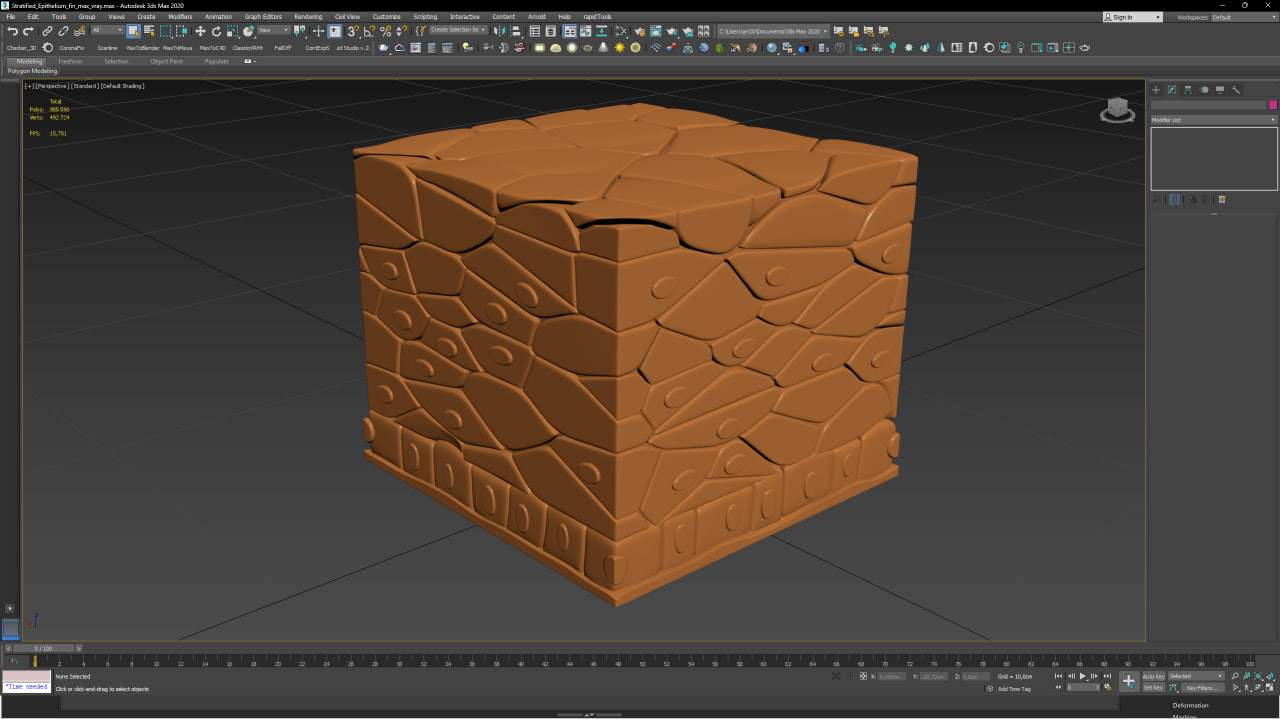The image size is (1280, 719).
Task: Toggle the Angle Snap icon
Action: pos(369,31)
